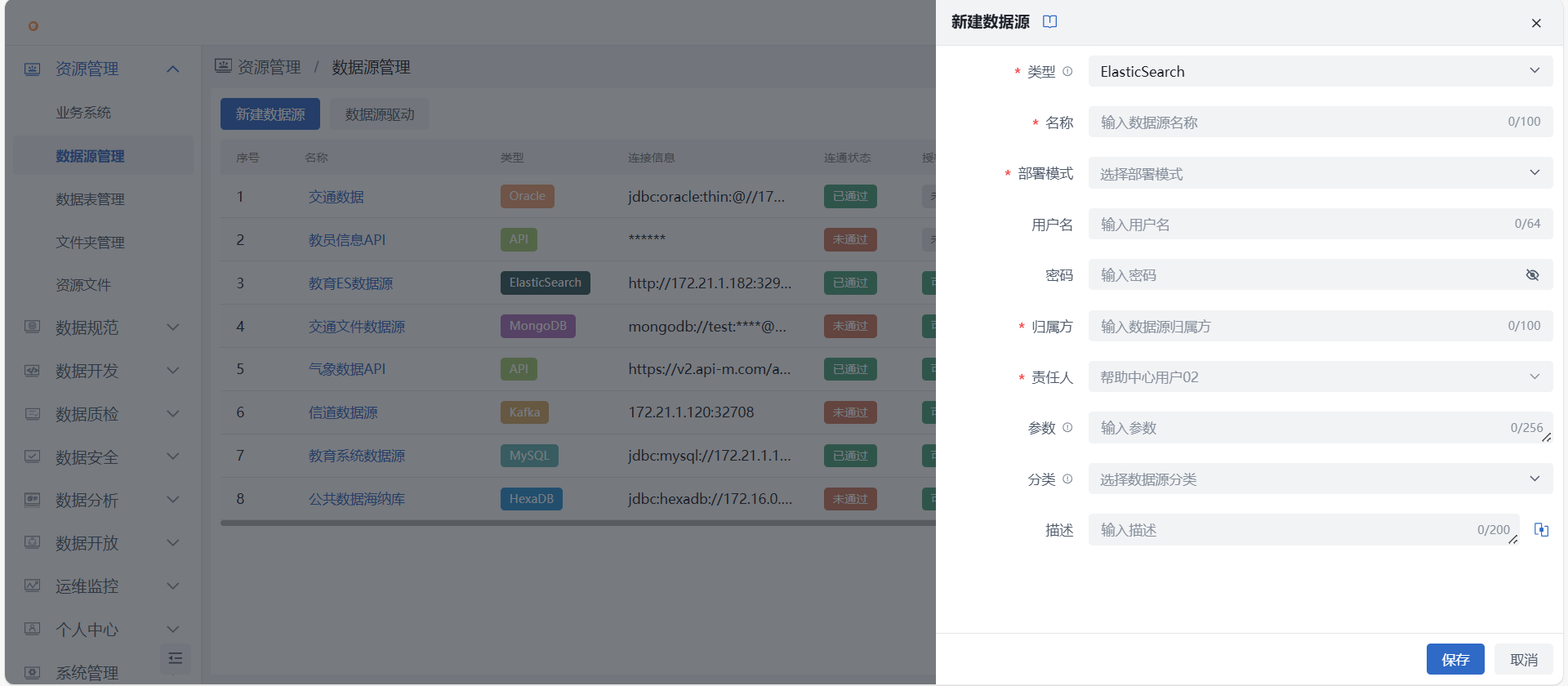Click the 连接信息 column header
This screenshot has height=686, width=1568.
coord(651,158)
